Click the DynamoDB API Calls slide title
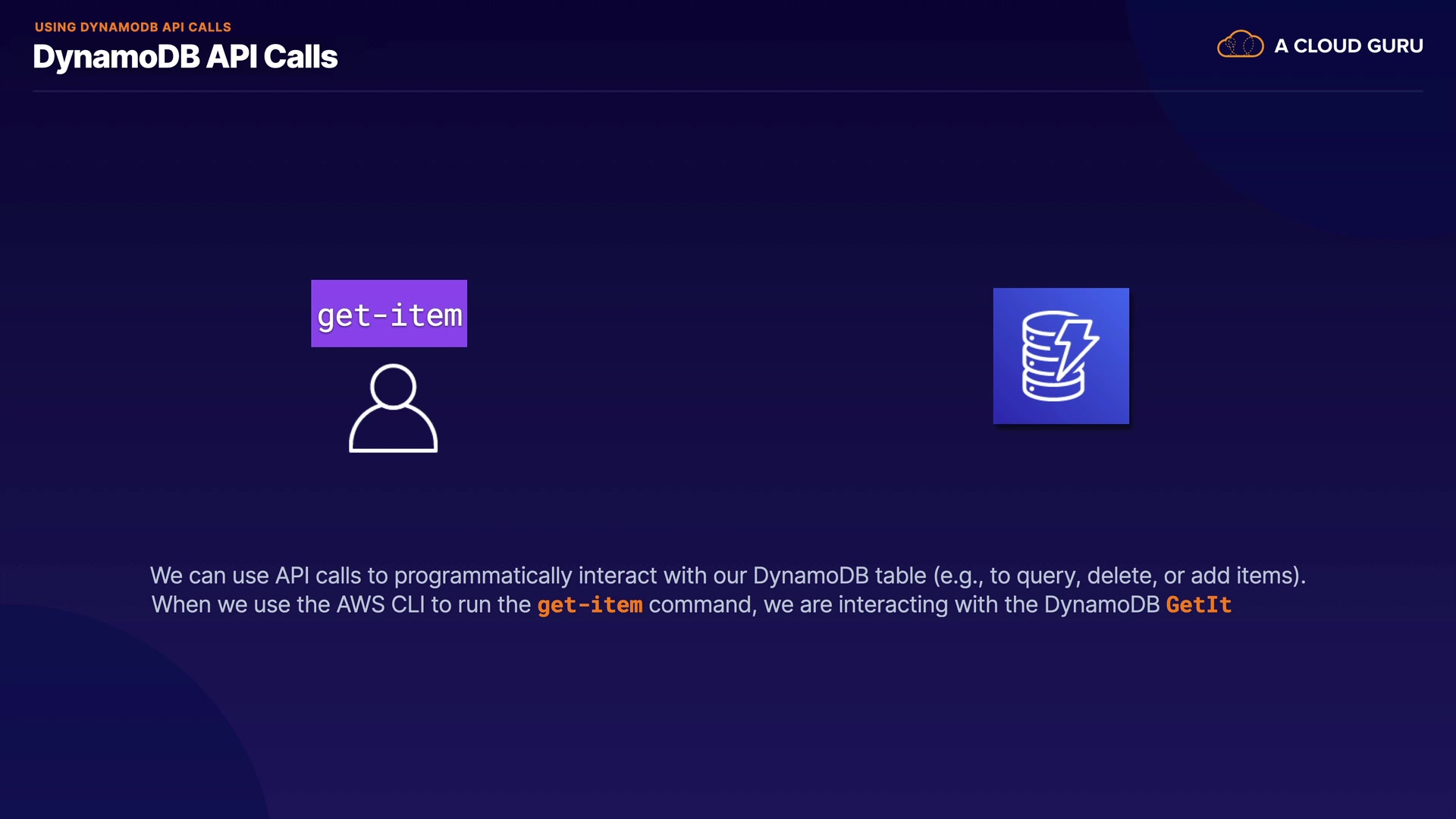This screenshot has width=1456, height=819. click(x=185, y=57)
